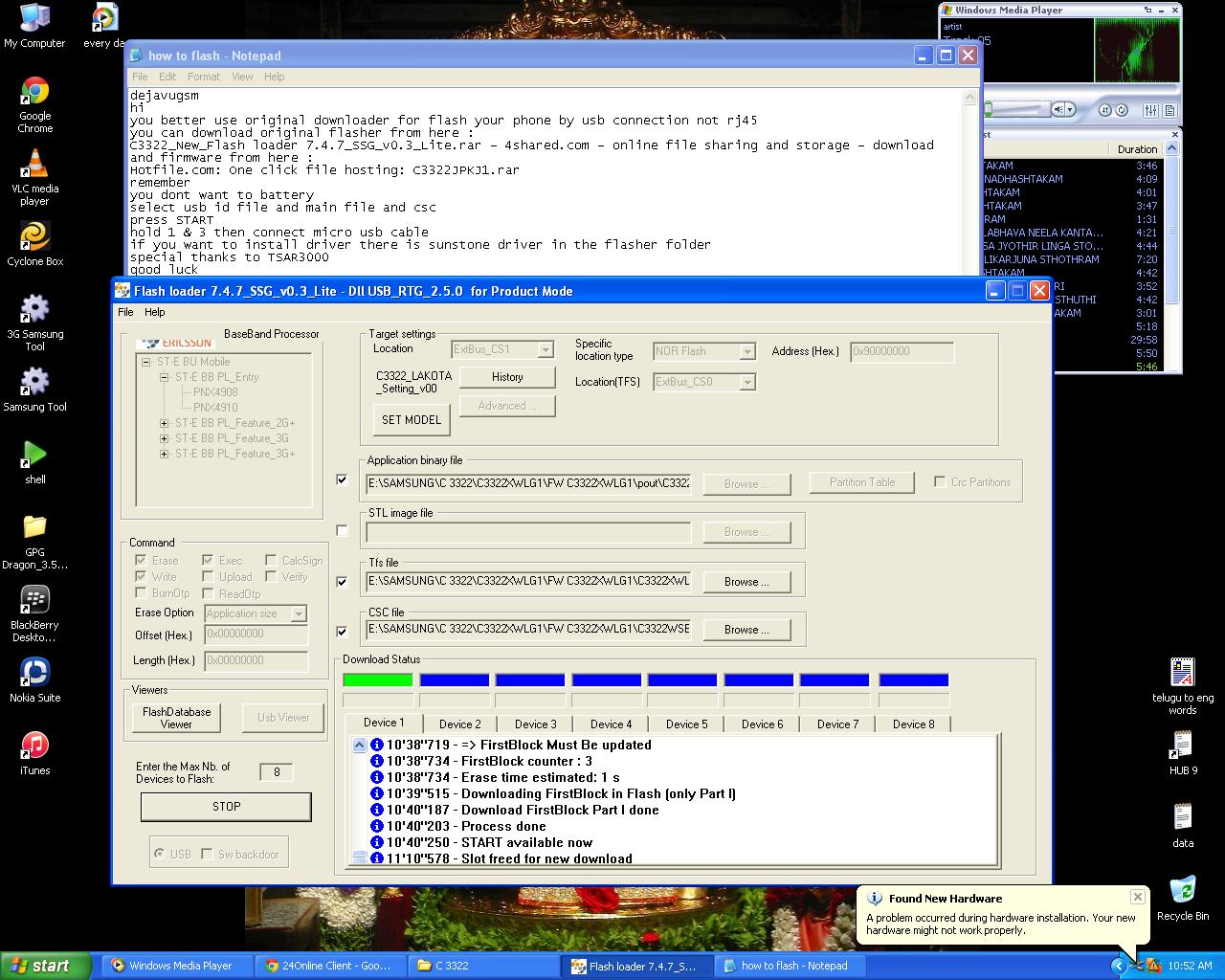Expand the ST-E BB PL_Feature_3G+ node
Viewport: 1225px width, 980px height.
click(x=164, y=454)
